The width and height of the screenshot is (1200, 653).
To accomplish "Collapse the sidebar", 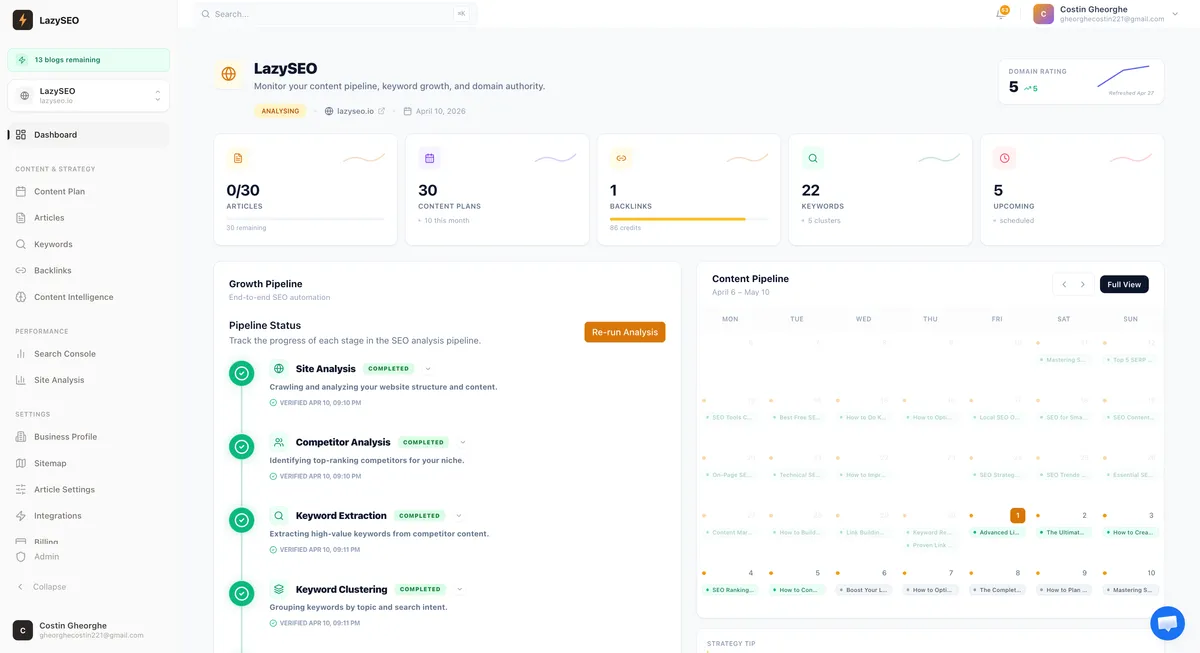I will [x=41, y=587].
